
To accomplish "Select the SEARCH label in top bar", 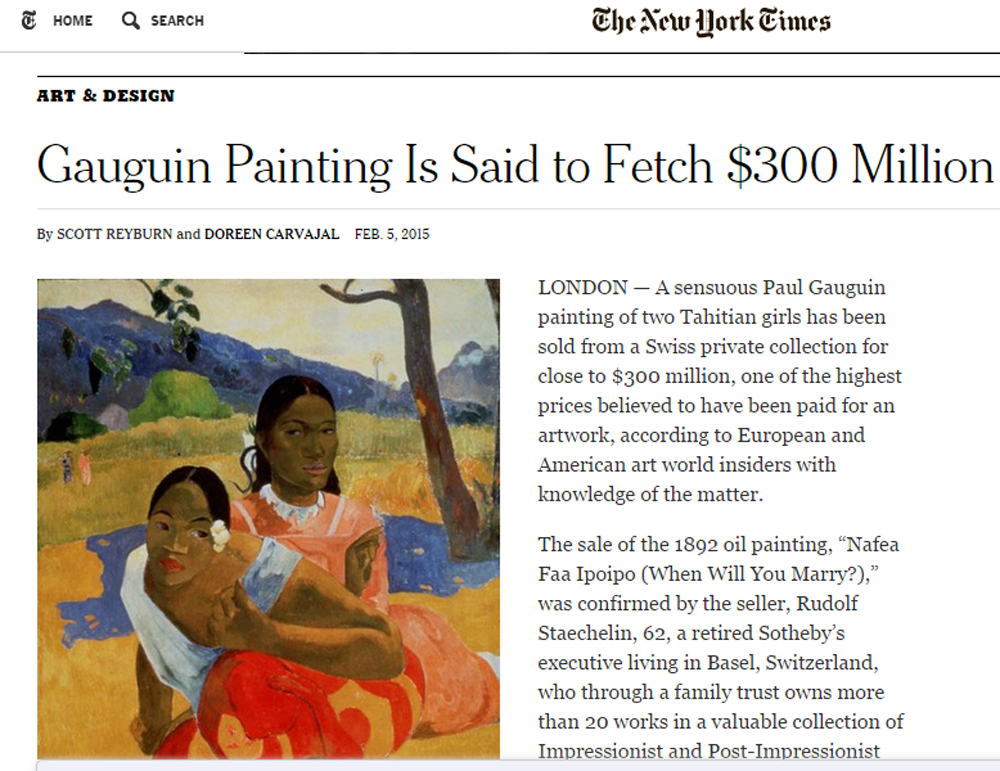I will coord(177,21).
